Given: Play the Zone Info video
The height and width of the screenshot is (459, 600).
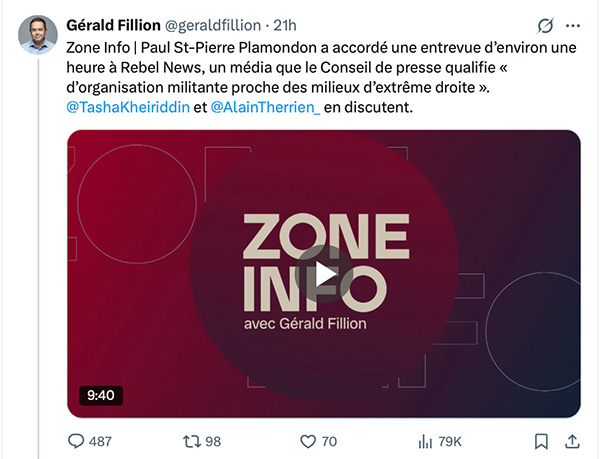Looking at the screenshot, I should tap(324, 273).
